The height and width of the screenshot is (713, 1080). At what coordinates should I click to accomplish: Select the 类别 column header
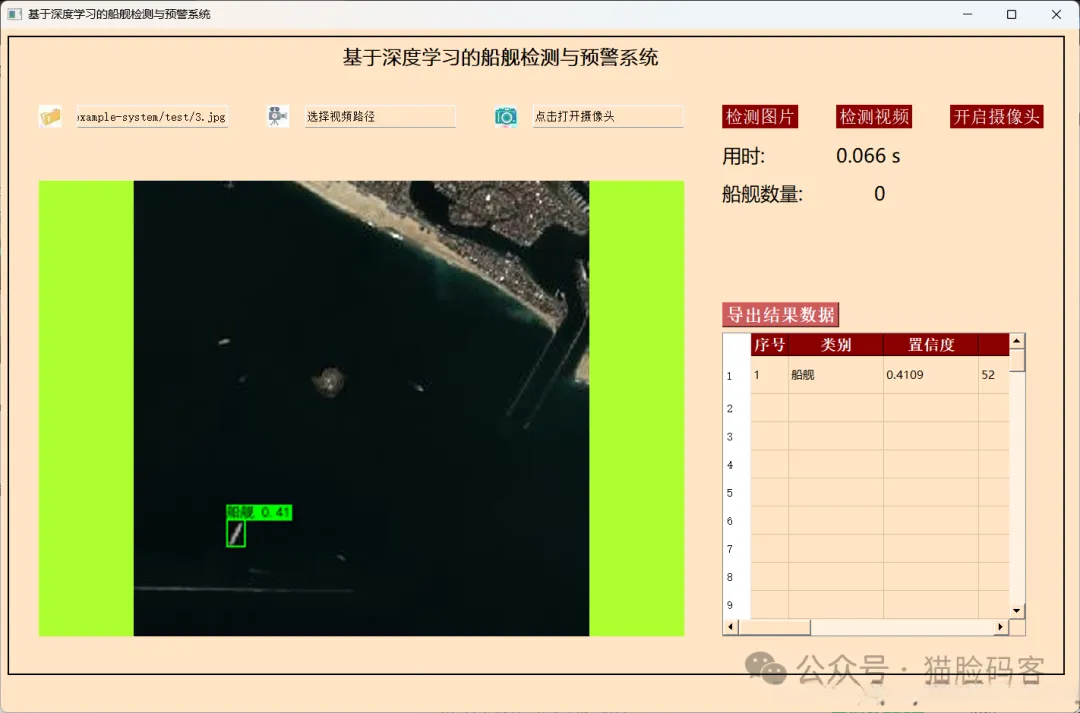tap(836, 345)
